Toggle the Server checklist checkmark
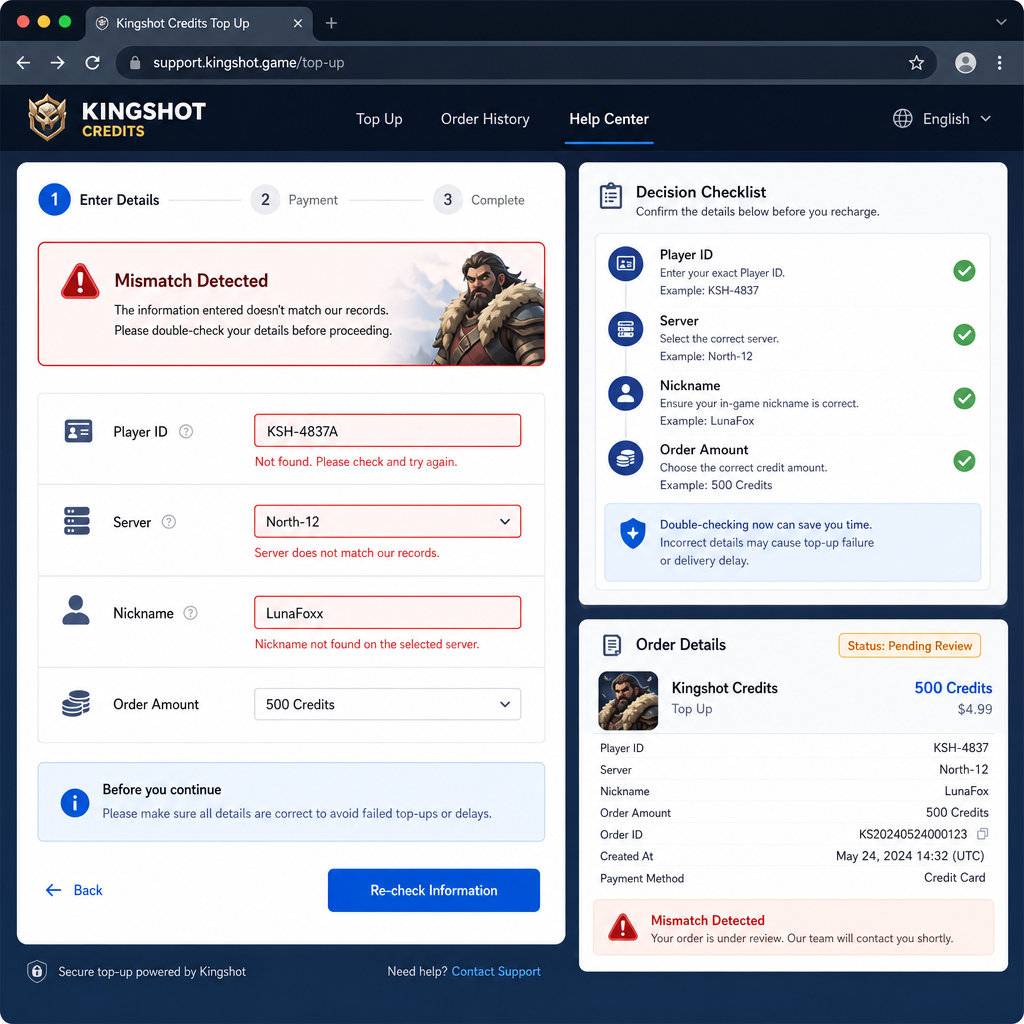 [964, 334]
